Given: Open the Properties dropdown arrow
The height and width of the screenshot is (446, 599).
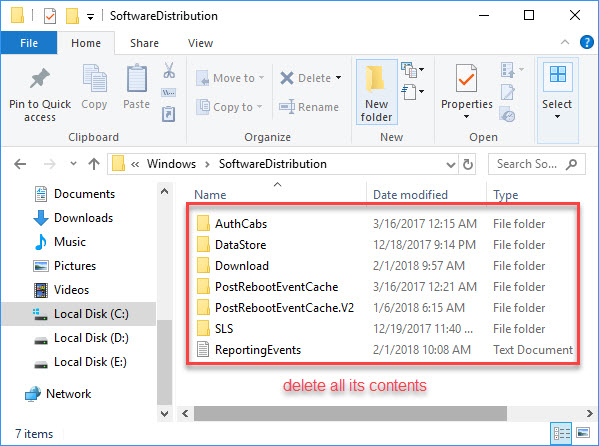Looking at the screenshot, I should (x=466, y=116).
